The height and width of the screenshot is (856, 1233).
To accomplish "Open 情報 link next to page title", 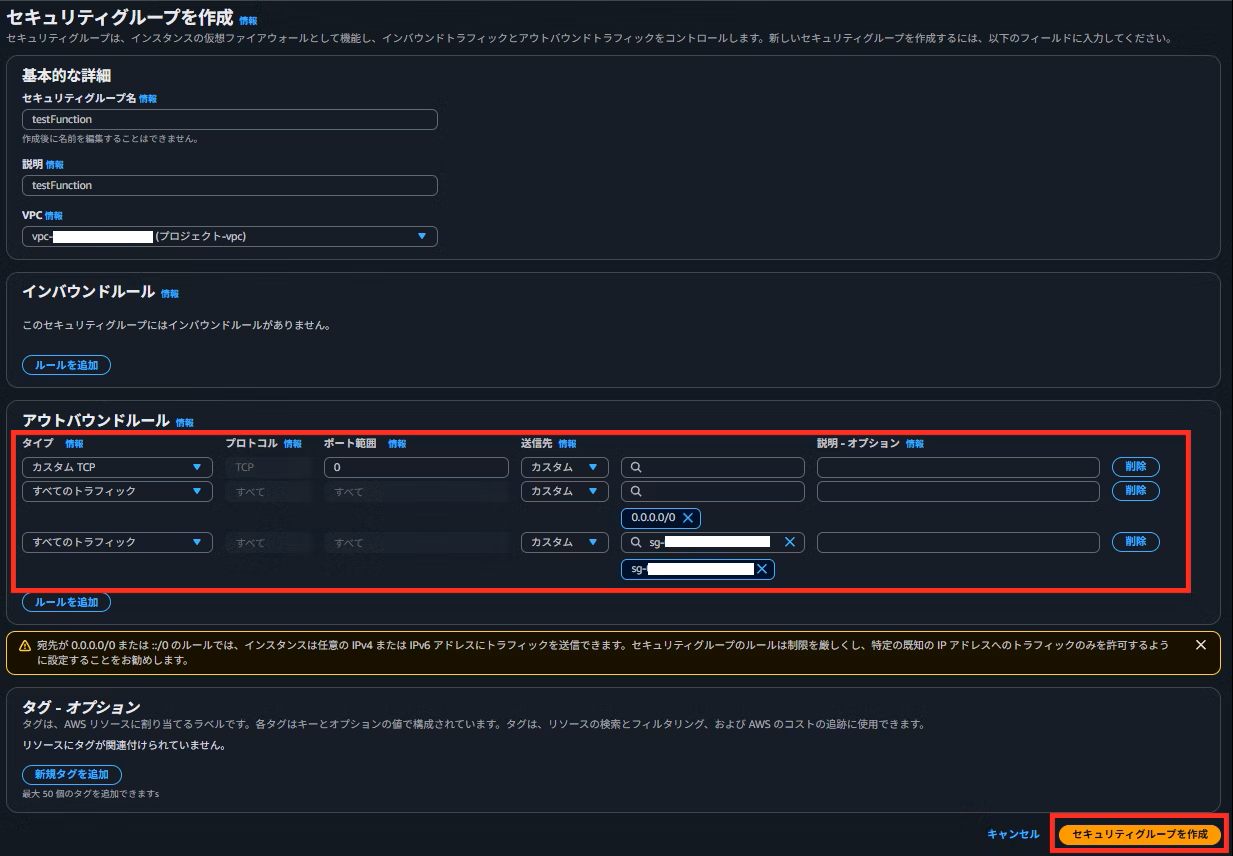I will coord(248,20).
